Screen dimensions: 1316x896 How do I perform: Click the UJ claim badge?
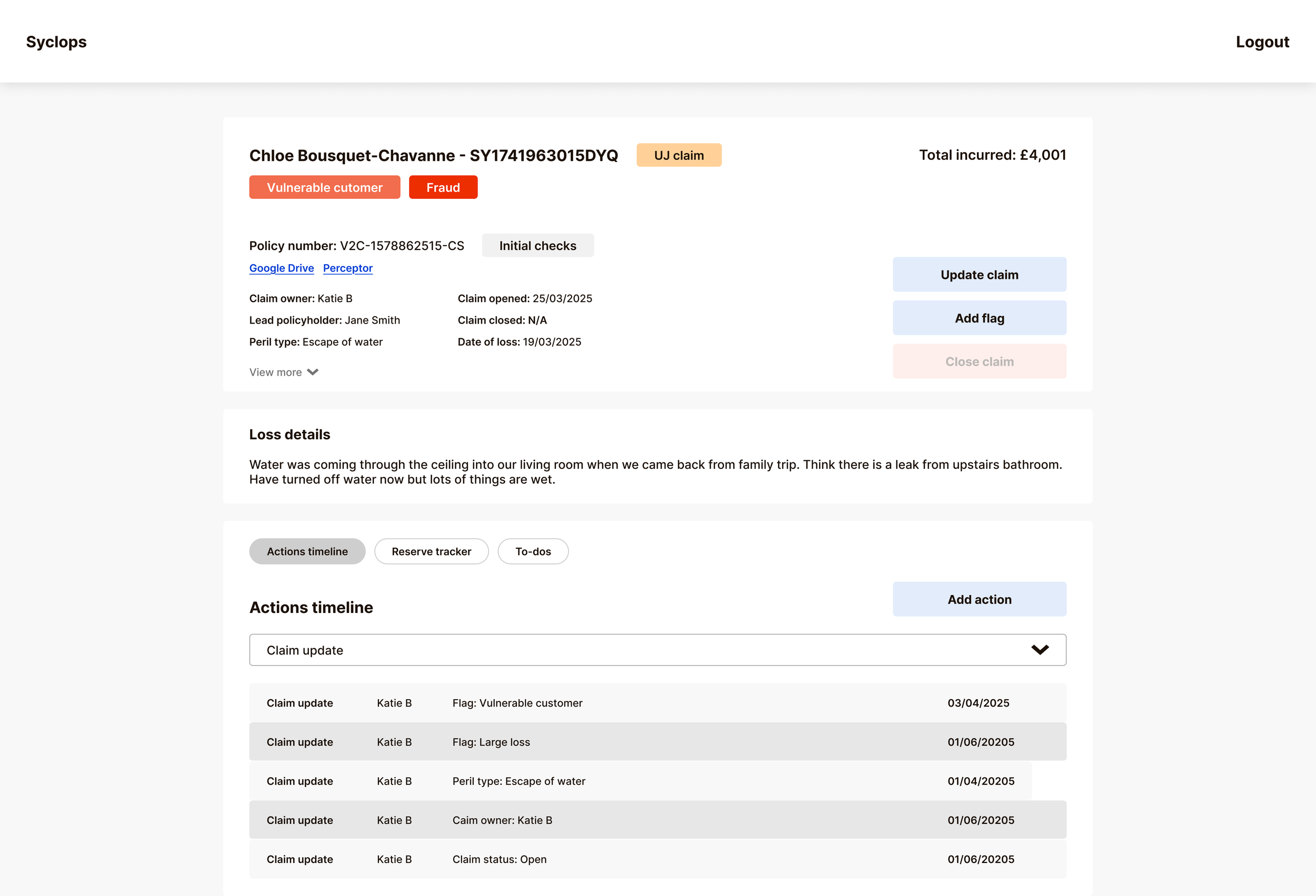click(679, 155)
